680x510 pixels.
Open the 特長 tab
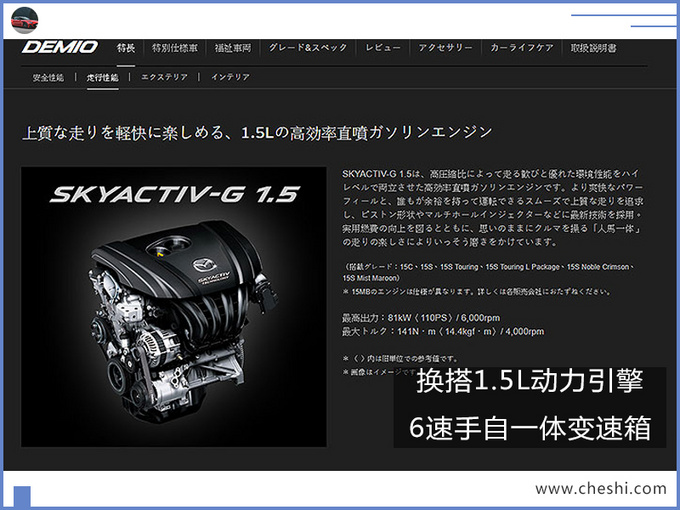pos(126,48)
